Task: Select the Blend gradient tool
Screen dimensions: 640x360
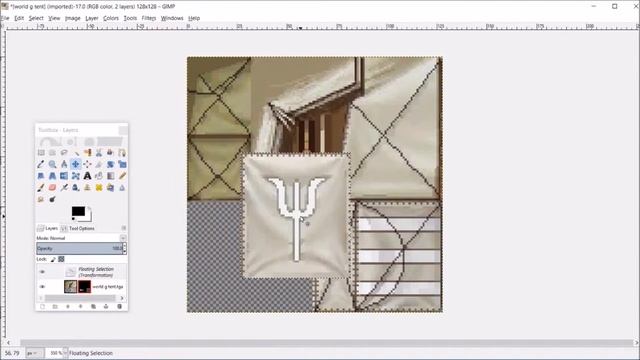Action: (110, 176)
